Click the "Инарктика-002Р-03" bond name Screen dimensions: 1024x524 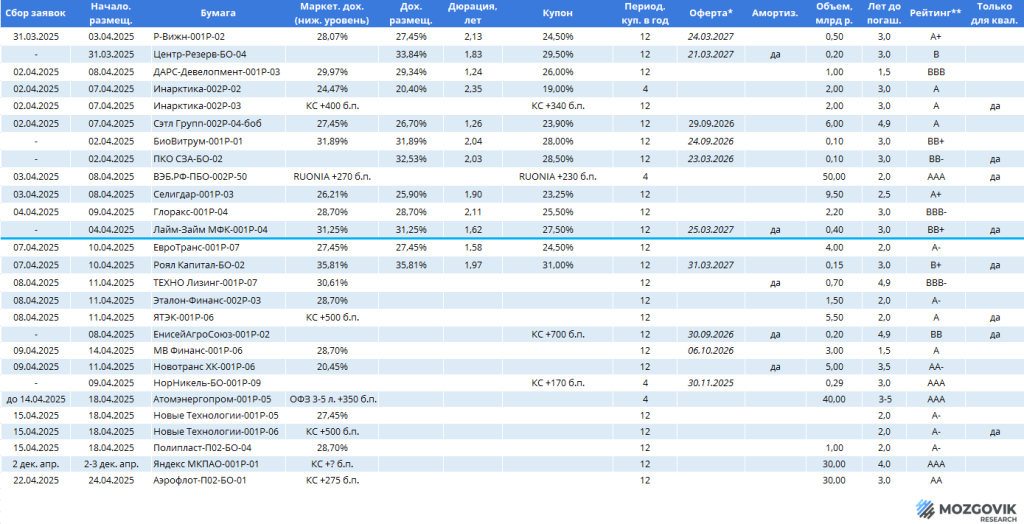197,106
